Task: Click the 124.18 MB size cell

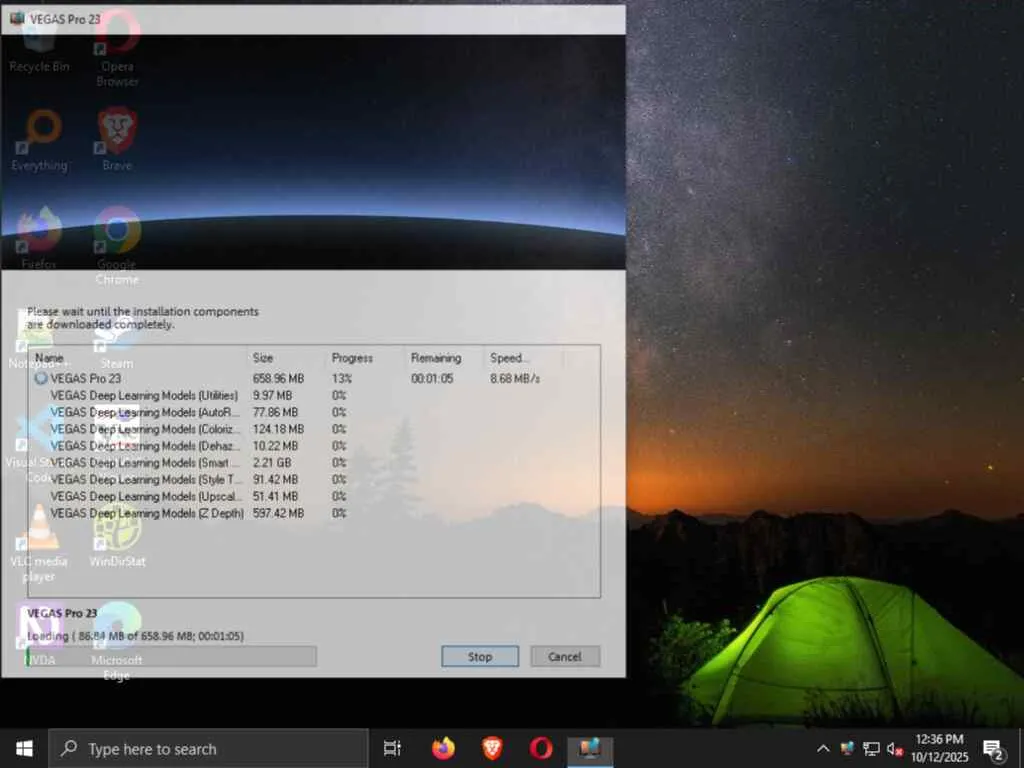Action: [278, 429]
